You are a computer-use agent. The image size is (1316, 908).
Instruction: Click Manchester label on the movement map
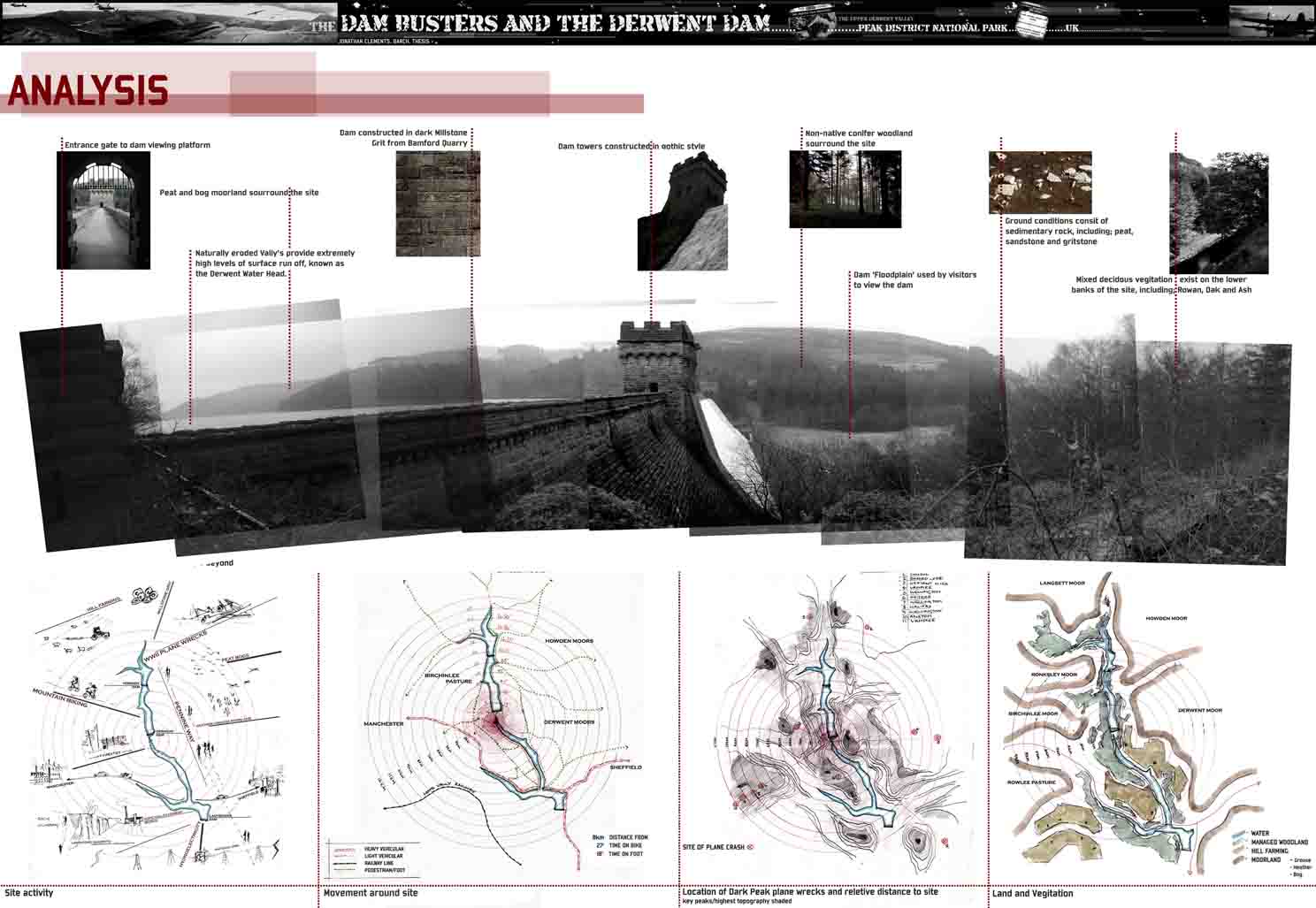point(383,723)
